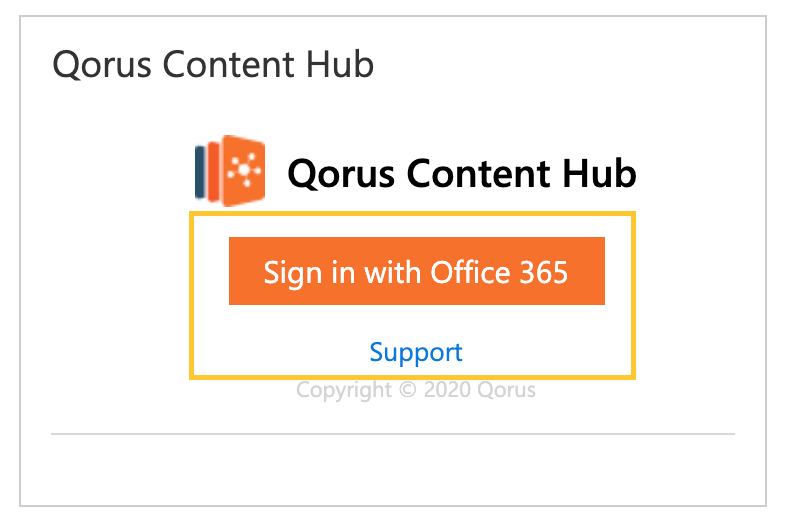Open the Support link

coord(416,352)
